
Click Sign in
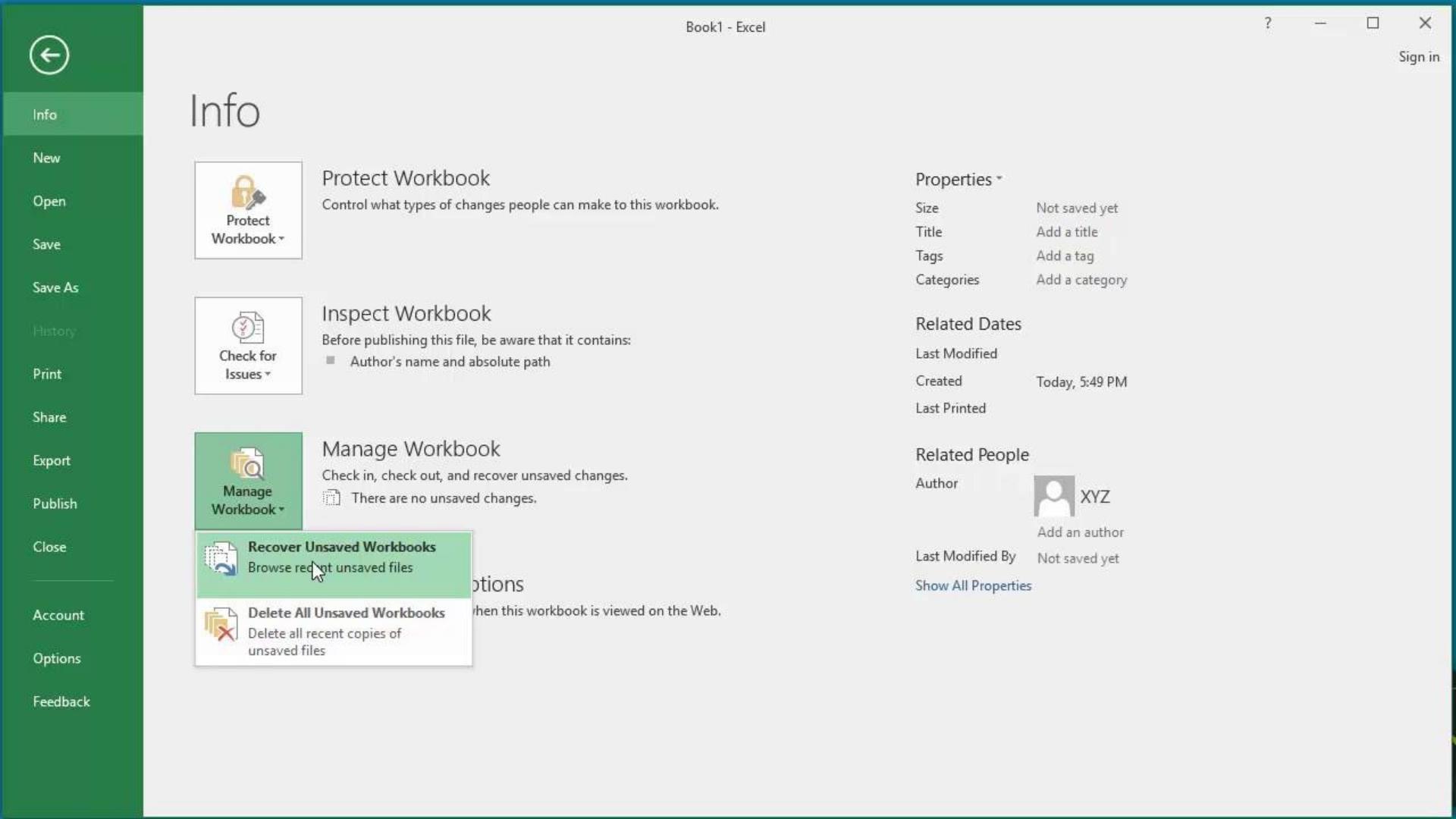coord(1419,57)
